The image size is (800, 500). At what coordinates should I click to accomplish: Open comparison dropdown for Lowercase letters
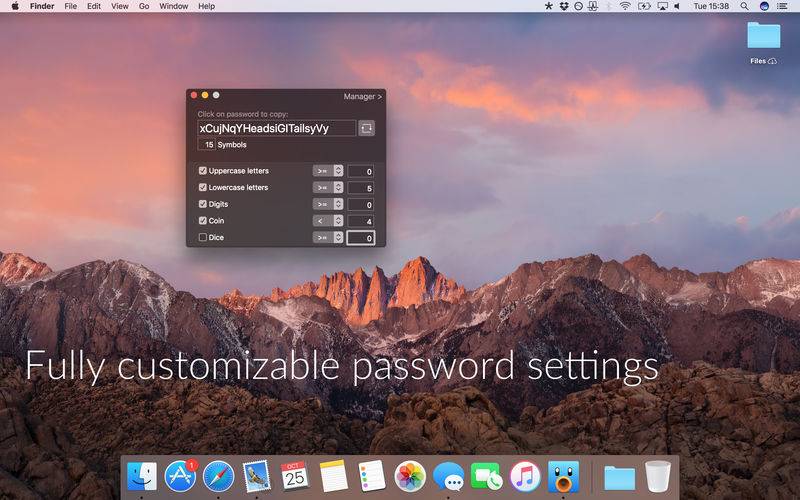point(327,188)
